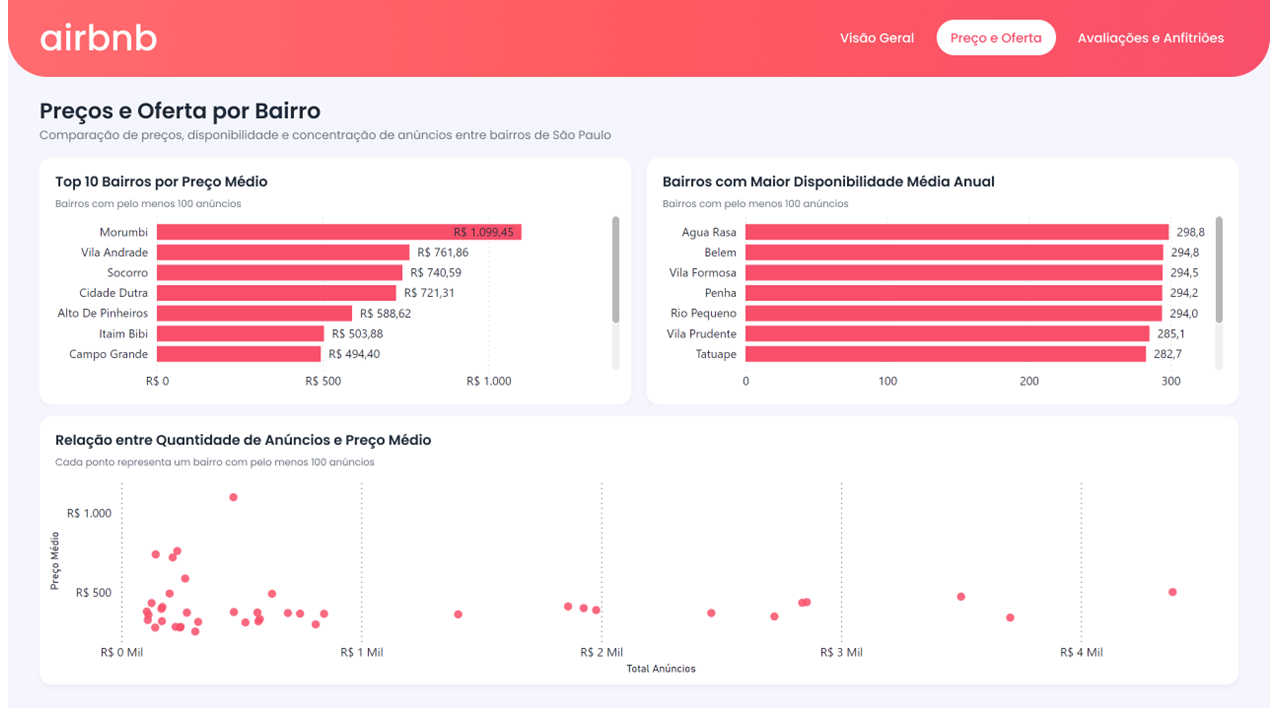Switch to Avaliações e Anfitriões tab
Viewport: 1280px width, 720px height.
[x=1150, y=38]
